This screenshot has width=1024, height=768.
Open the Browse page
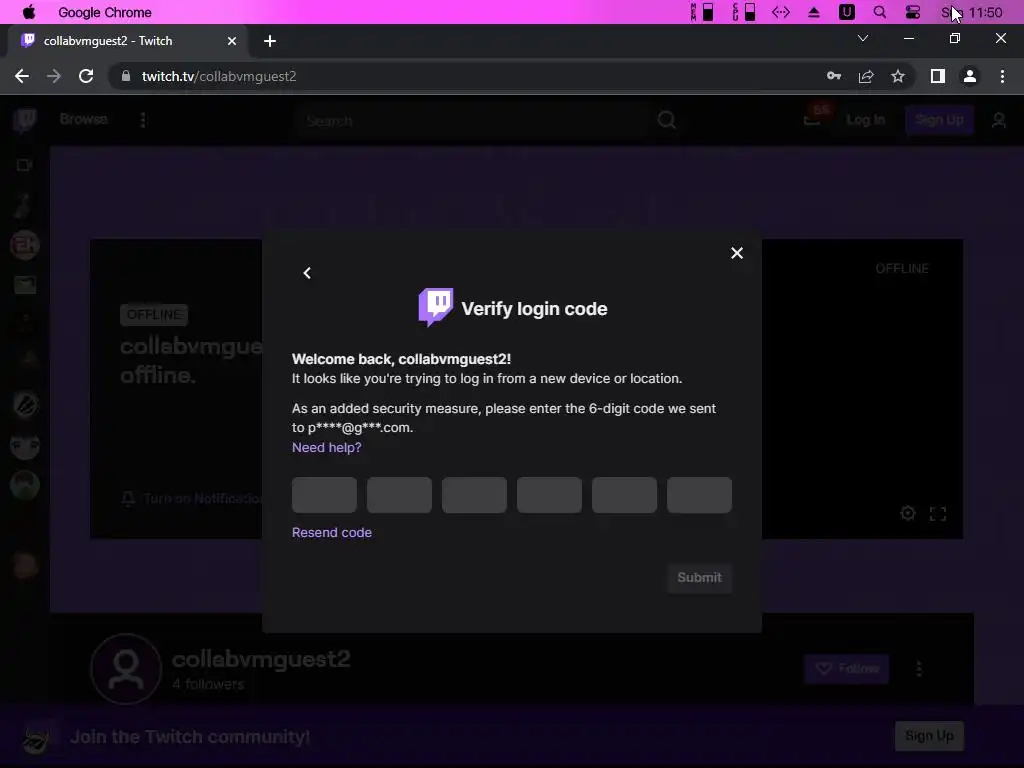point(84,119)
